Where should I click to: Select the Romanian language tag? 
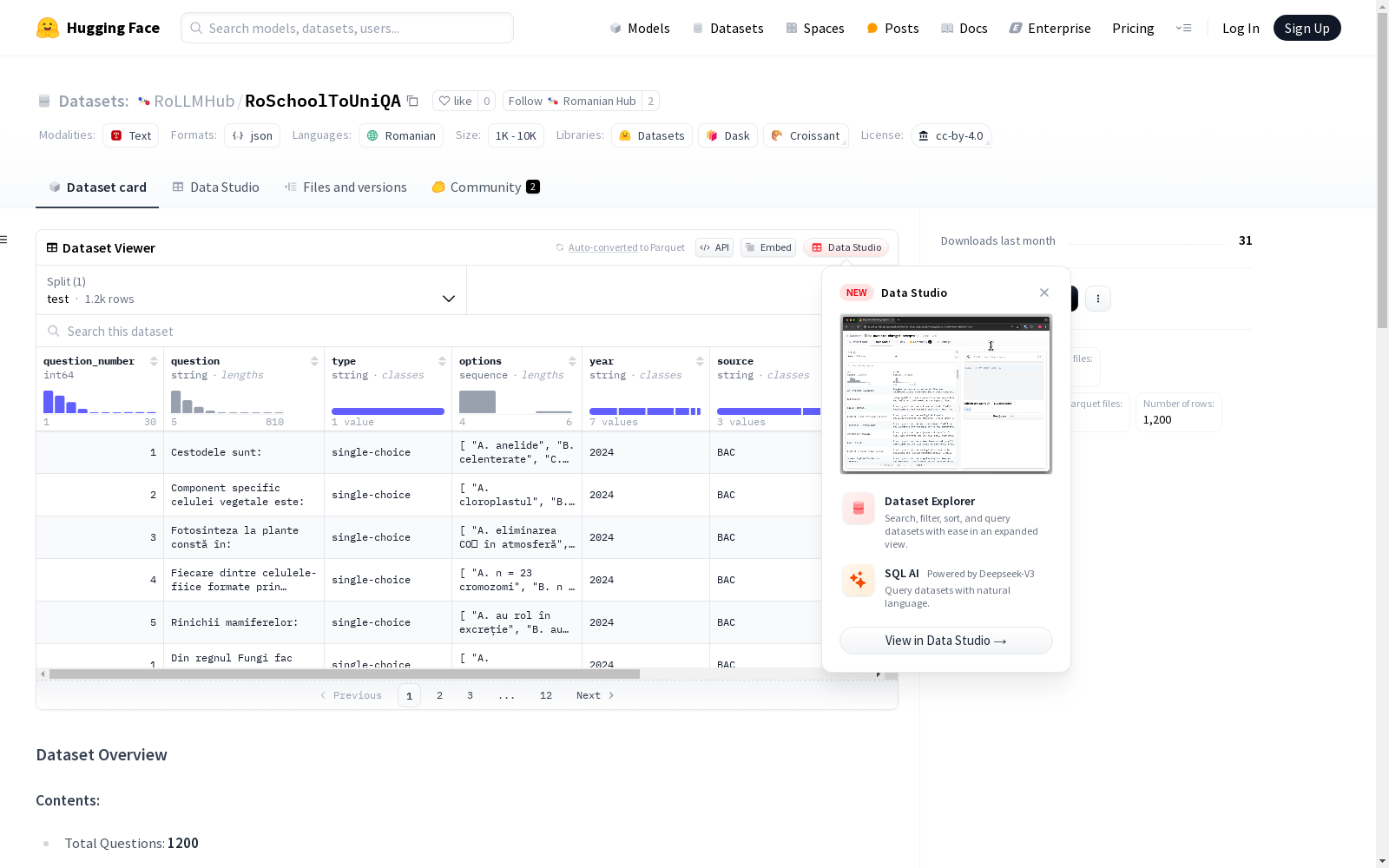coord(401,135)
